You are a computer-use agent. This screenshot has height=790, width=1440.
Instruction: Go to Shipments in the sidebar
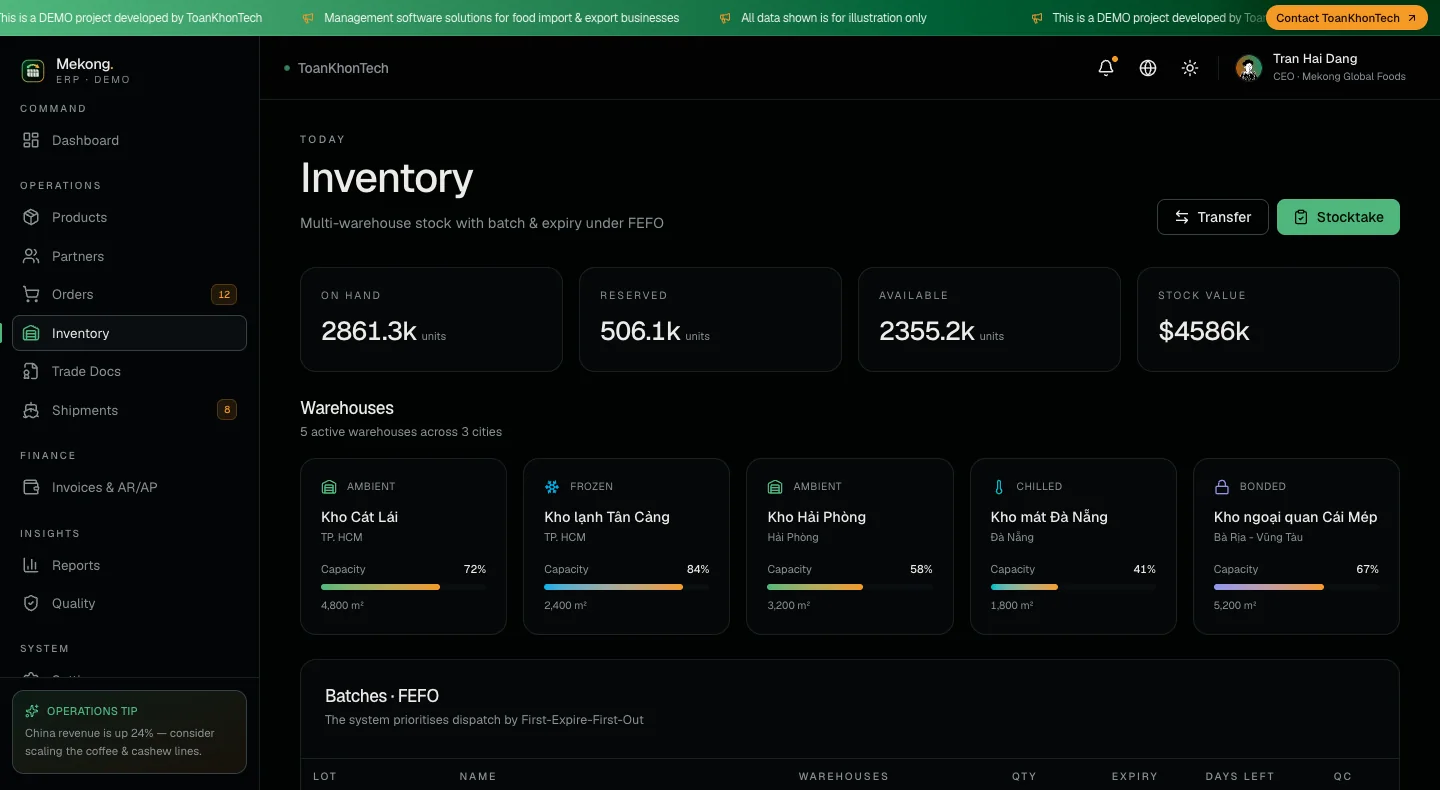129,411
